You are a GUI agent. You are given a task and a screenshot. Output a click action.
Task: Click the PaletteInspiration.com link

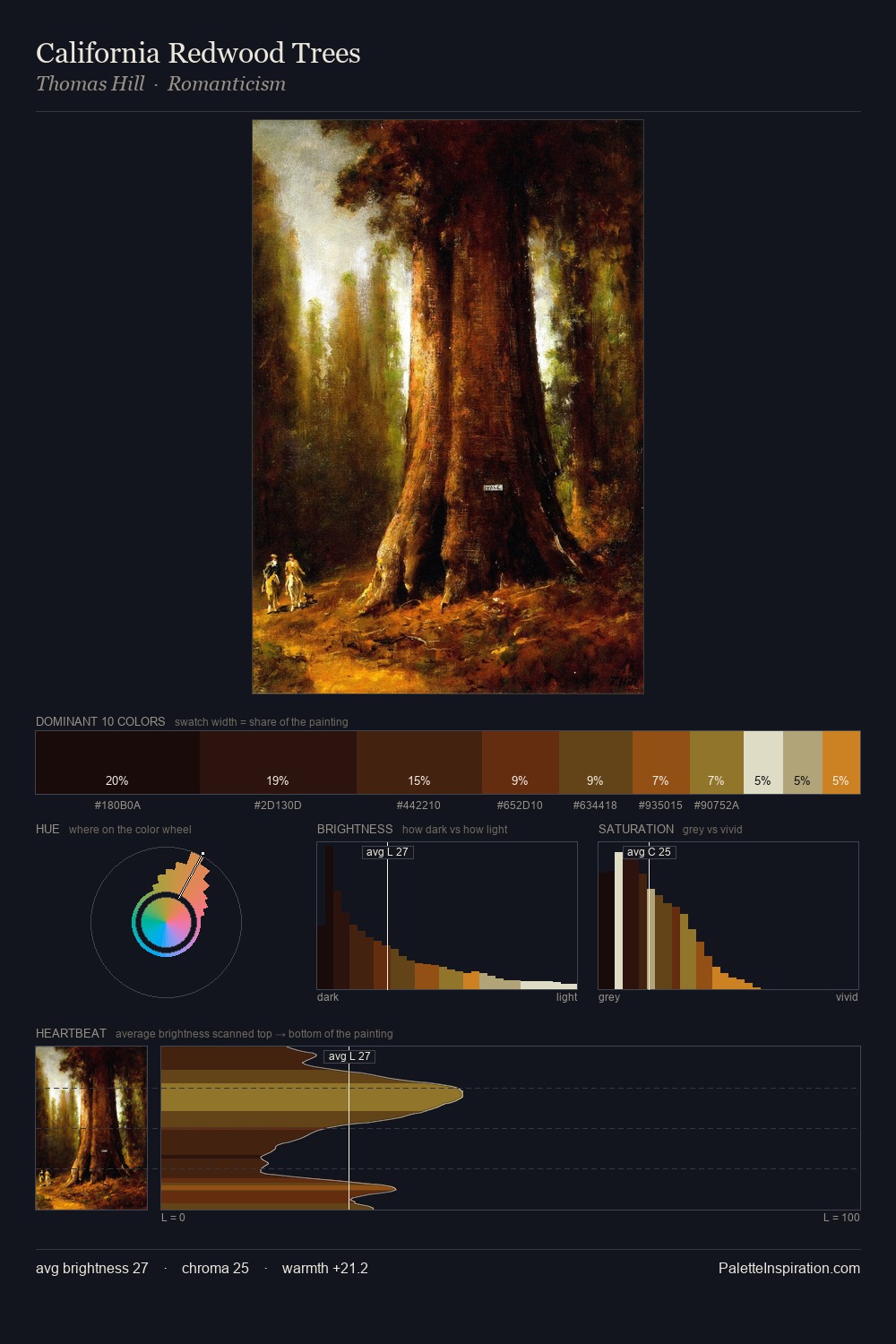pos(789,1268)
